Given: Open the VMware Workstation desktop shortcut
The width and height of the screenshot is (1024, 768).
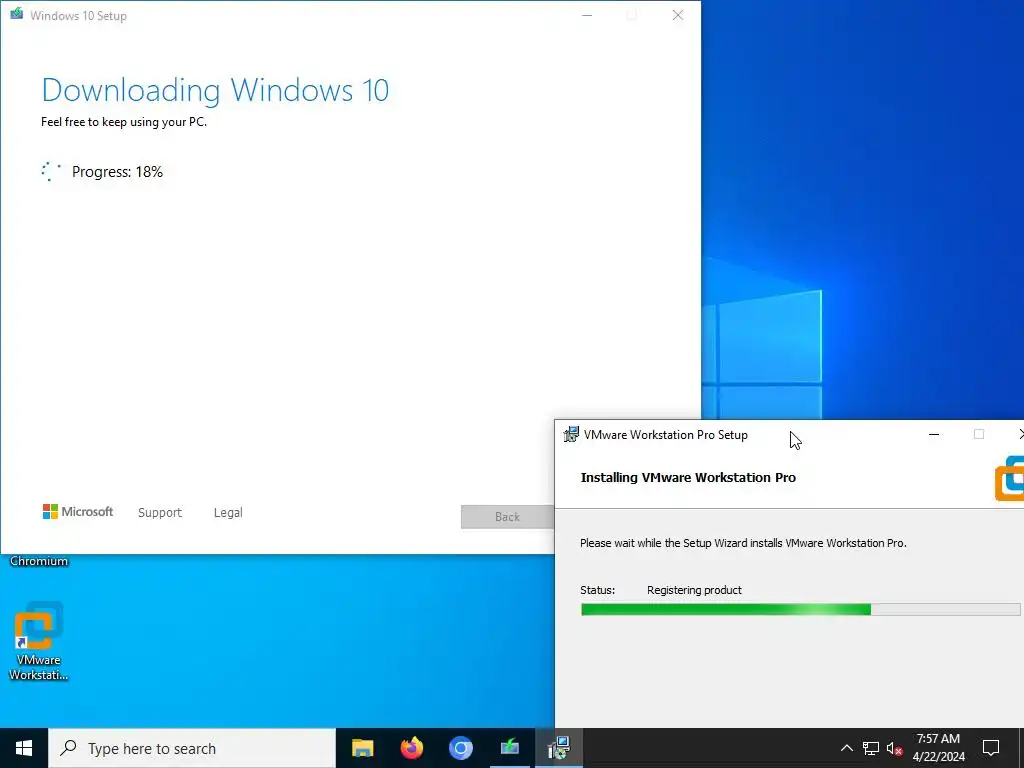Looking at the screenshot, I should 38,641.
